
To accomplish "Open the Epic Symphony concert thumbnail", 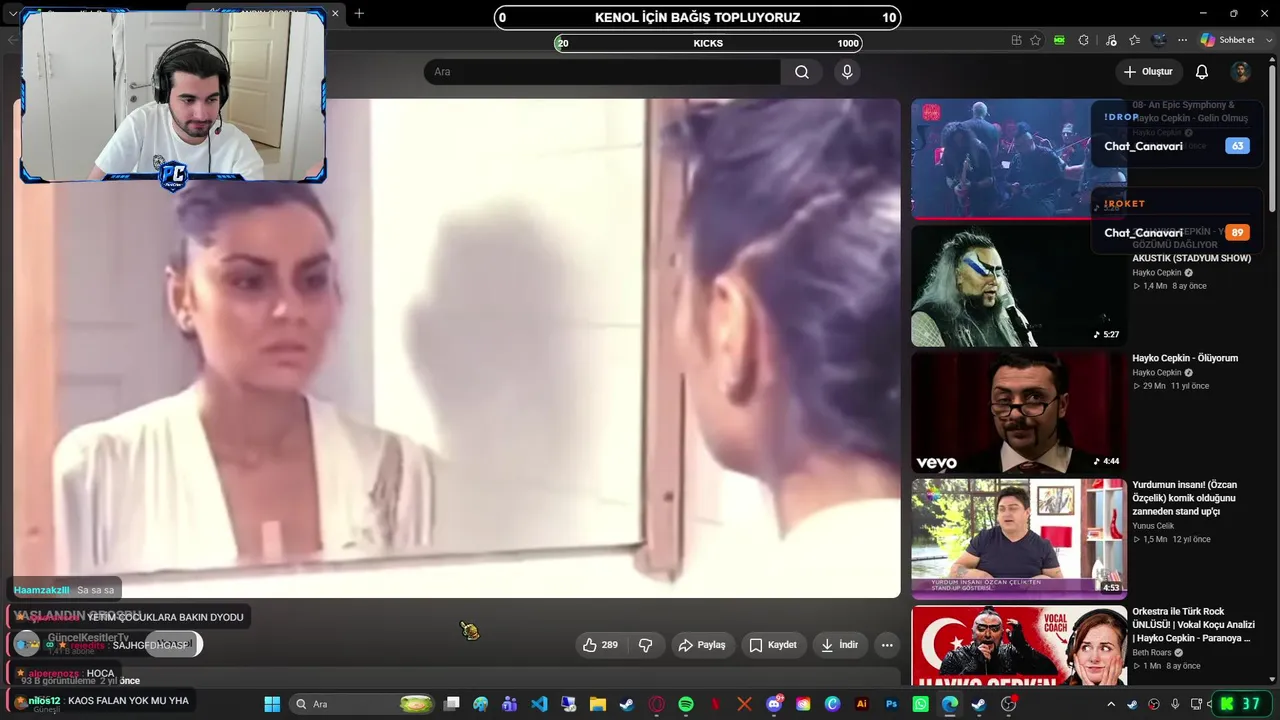I will click(1019, 159).
